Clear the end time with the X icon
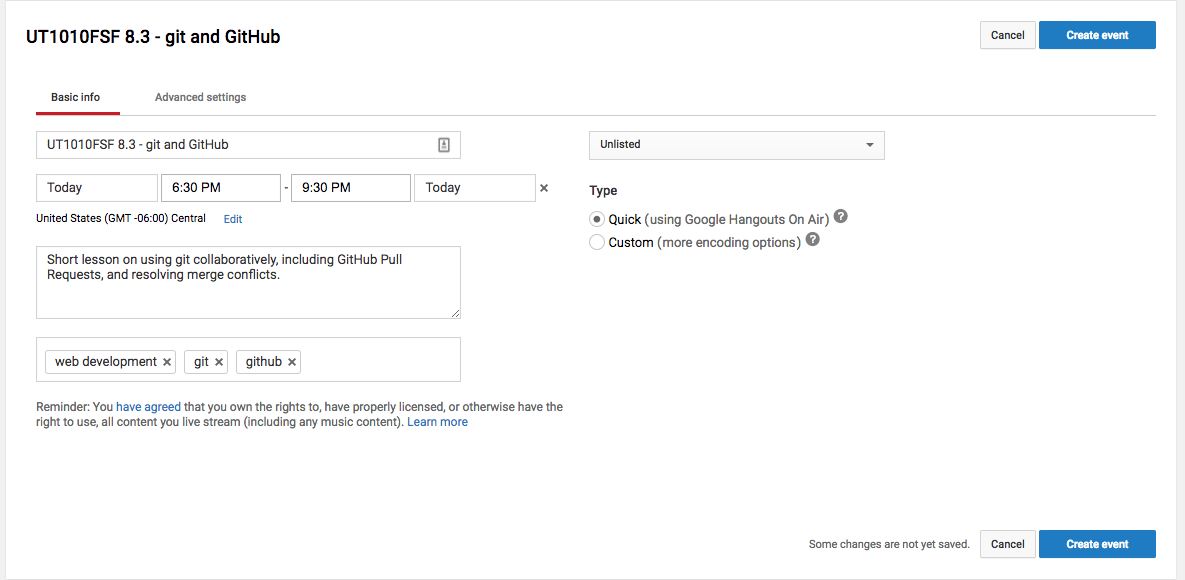1185x580 pixels. (544, 187)
